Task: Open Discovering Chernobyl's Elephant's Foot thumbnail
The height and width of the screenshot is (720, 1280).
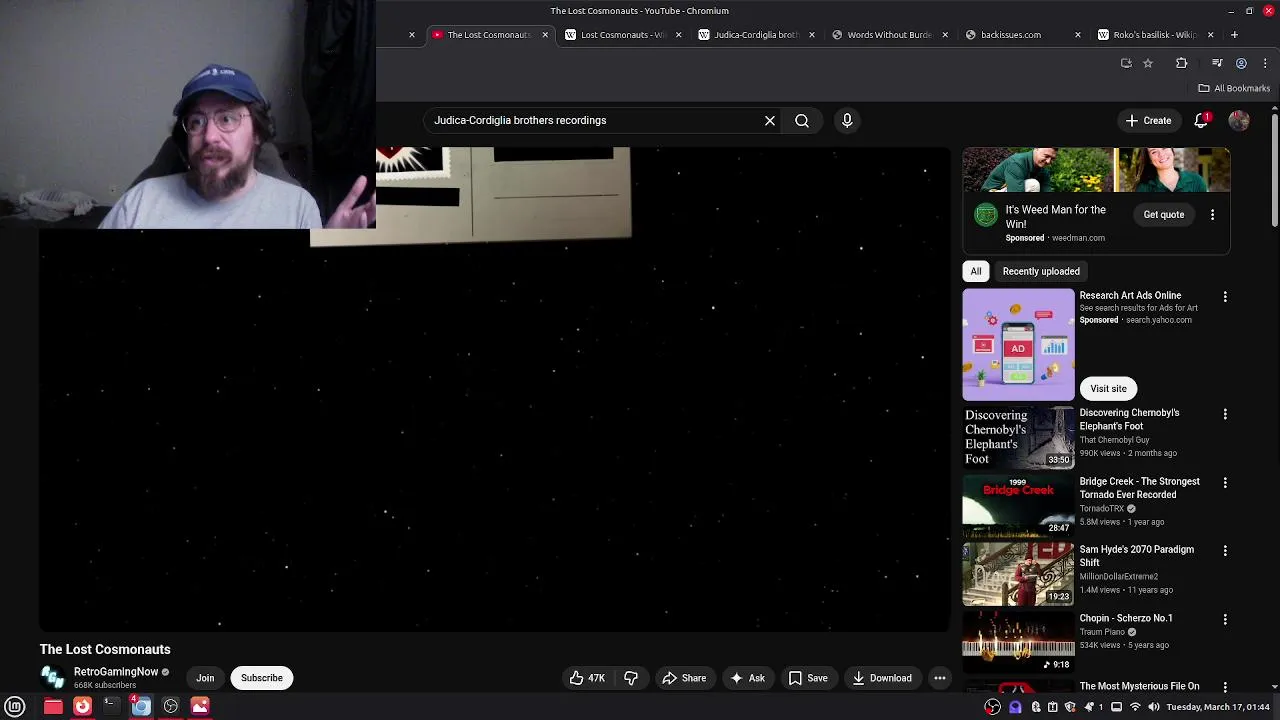Action: click(1018, 437)
